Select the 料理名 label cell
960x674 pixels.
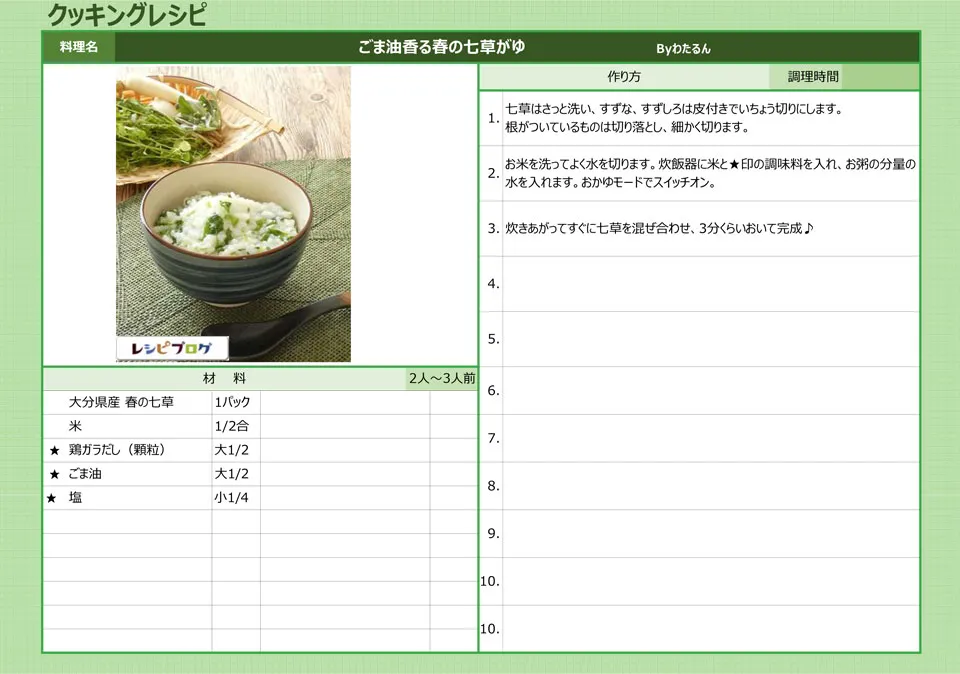point(79,47)
